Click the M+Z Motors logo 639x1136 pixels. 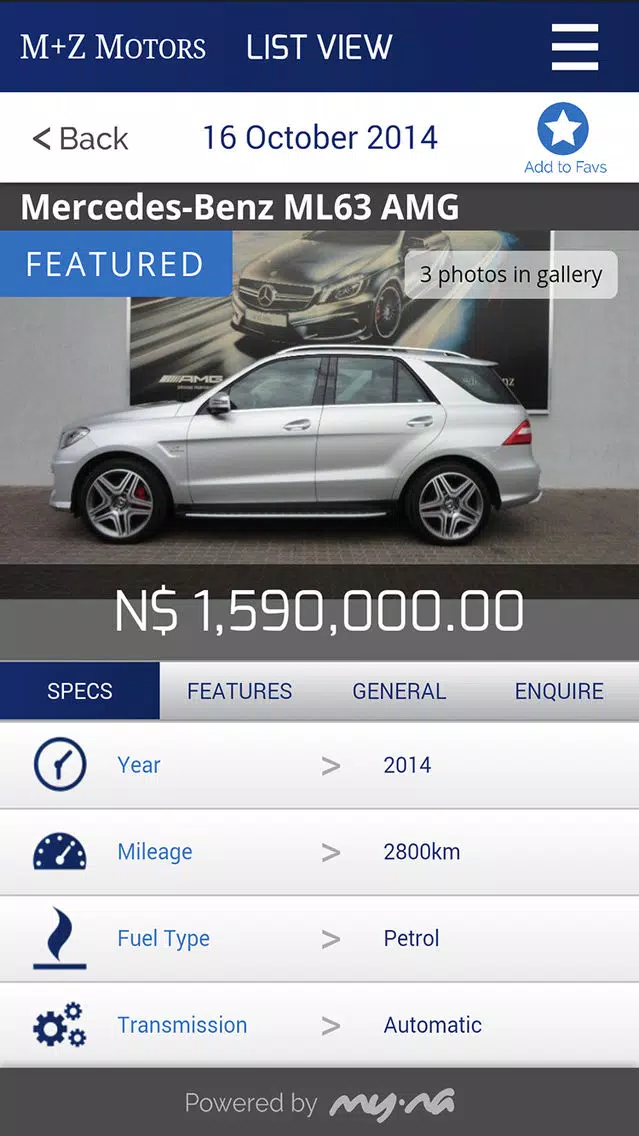click(x=113, y=47)
